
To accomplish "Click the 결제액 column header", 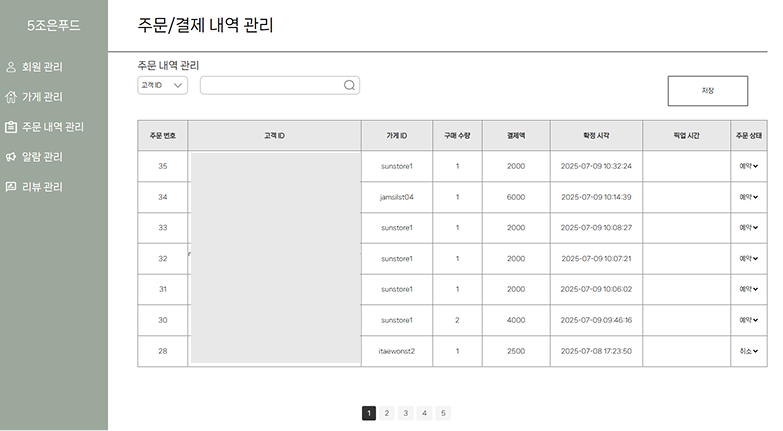I will click(x=516, y=135).
